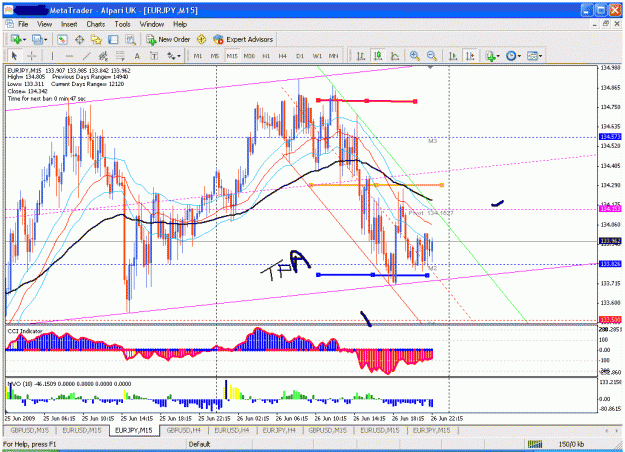Image resolution: width=625 pixels, height=452 pixels.
Task: Open the Help menu
Action: [x=180, y=24]
